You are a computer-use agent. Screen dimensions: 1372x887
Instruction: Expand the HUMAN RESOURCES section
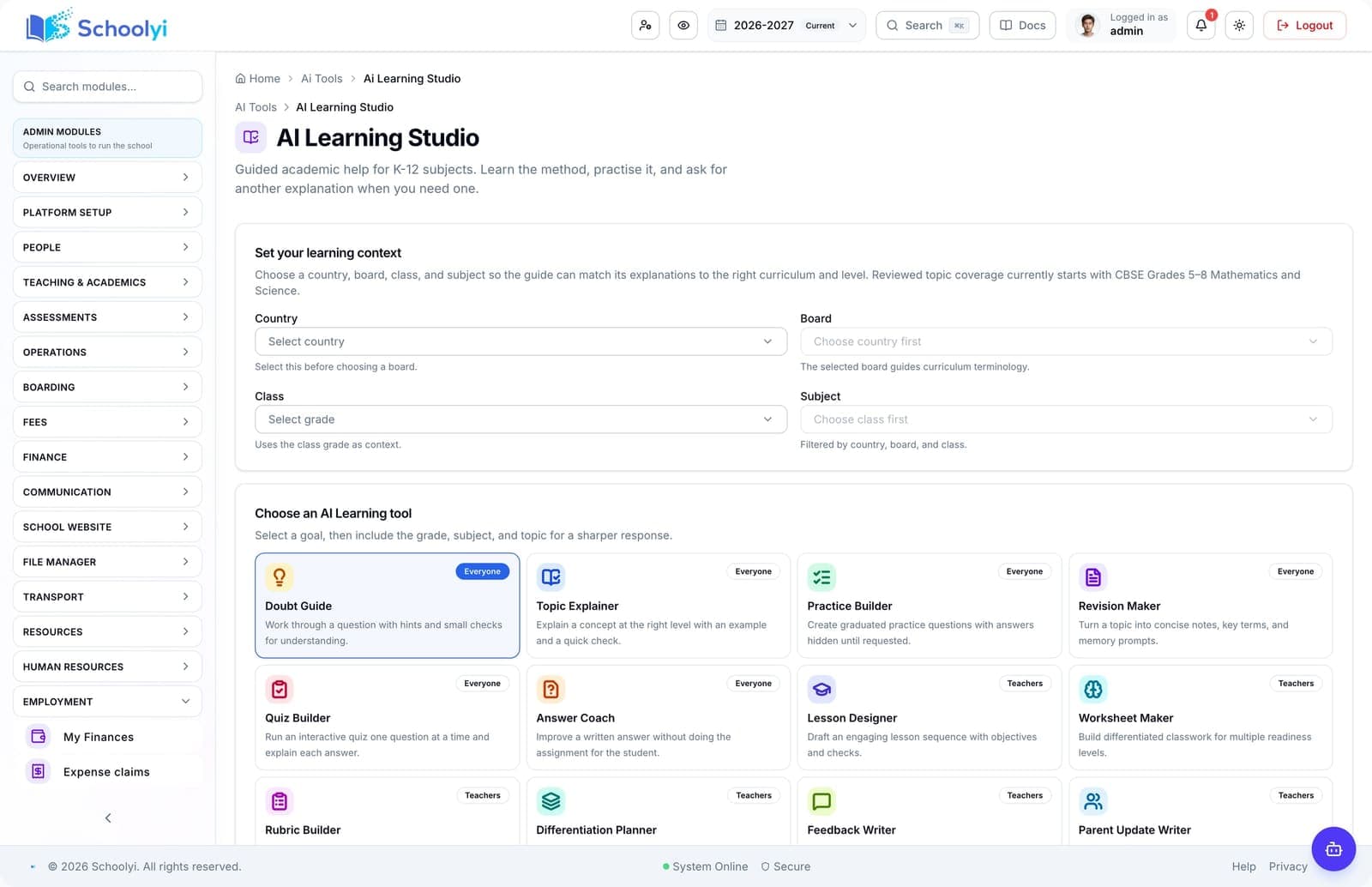107,667
